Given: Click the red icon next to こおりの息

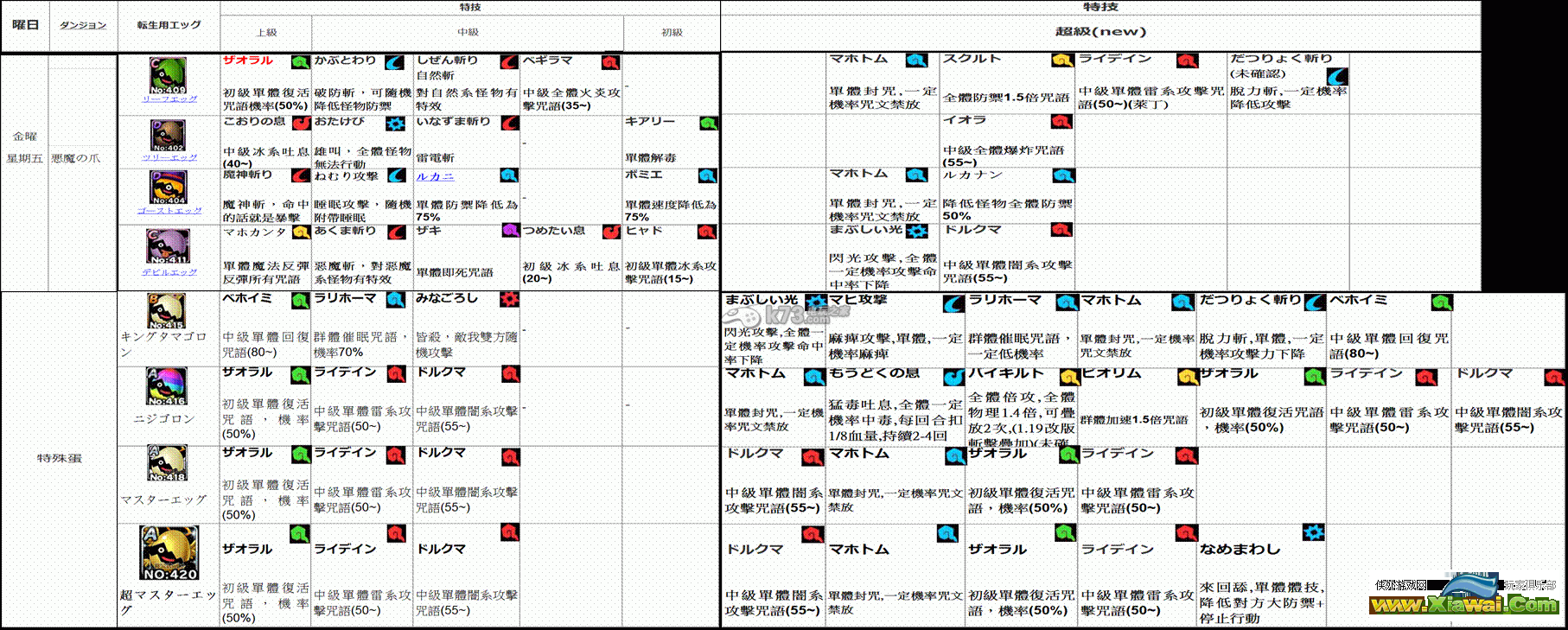Looking at the screenshot, I should pos(301,123).
